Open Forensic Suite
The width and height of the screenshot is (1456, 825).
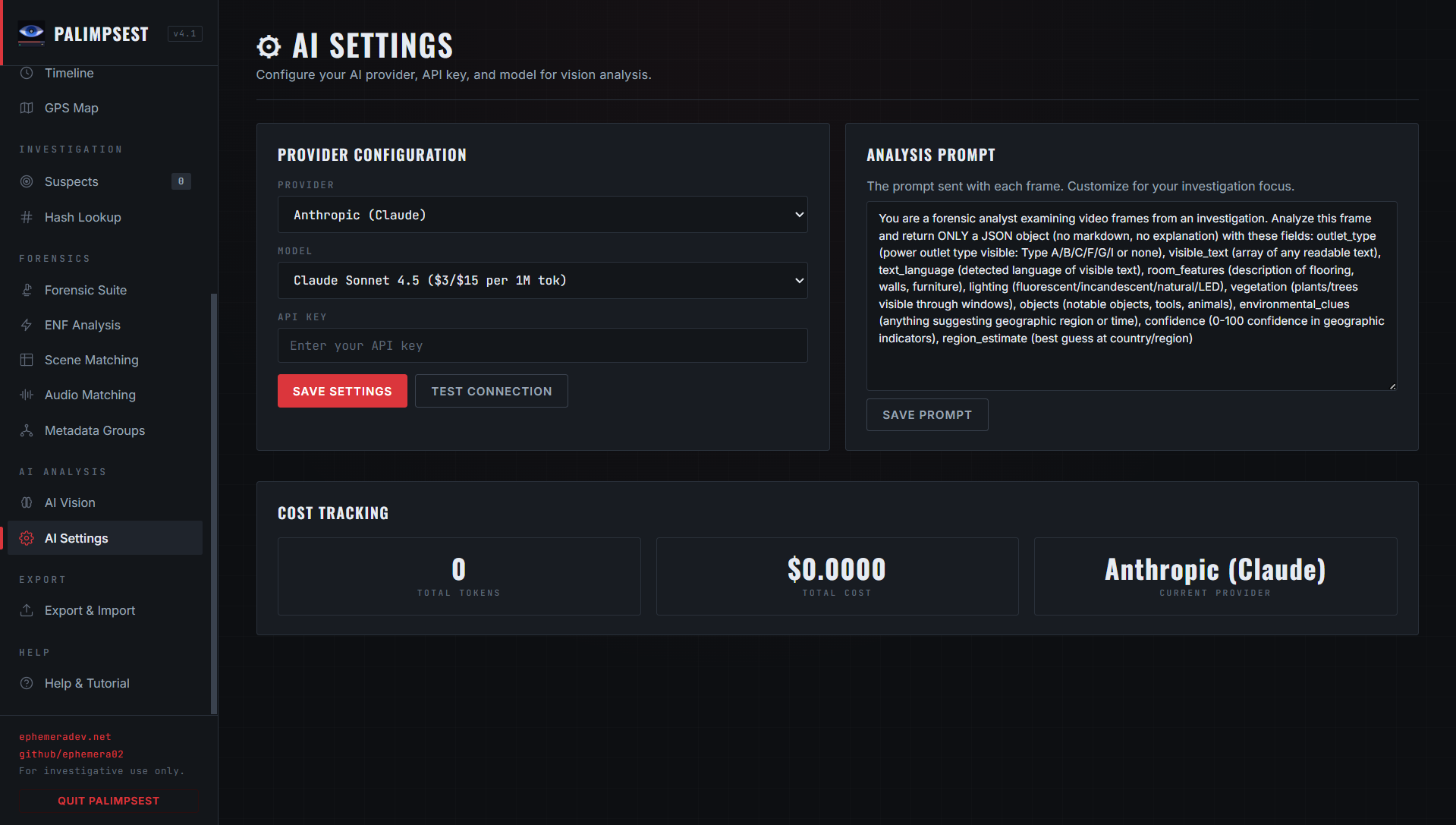point(105,290)
